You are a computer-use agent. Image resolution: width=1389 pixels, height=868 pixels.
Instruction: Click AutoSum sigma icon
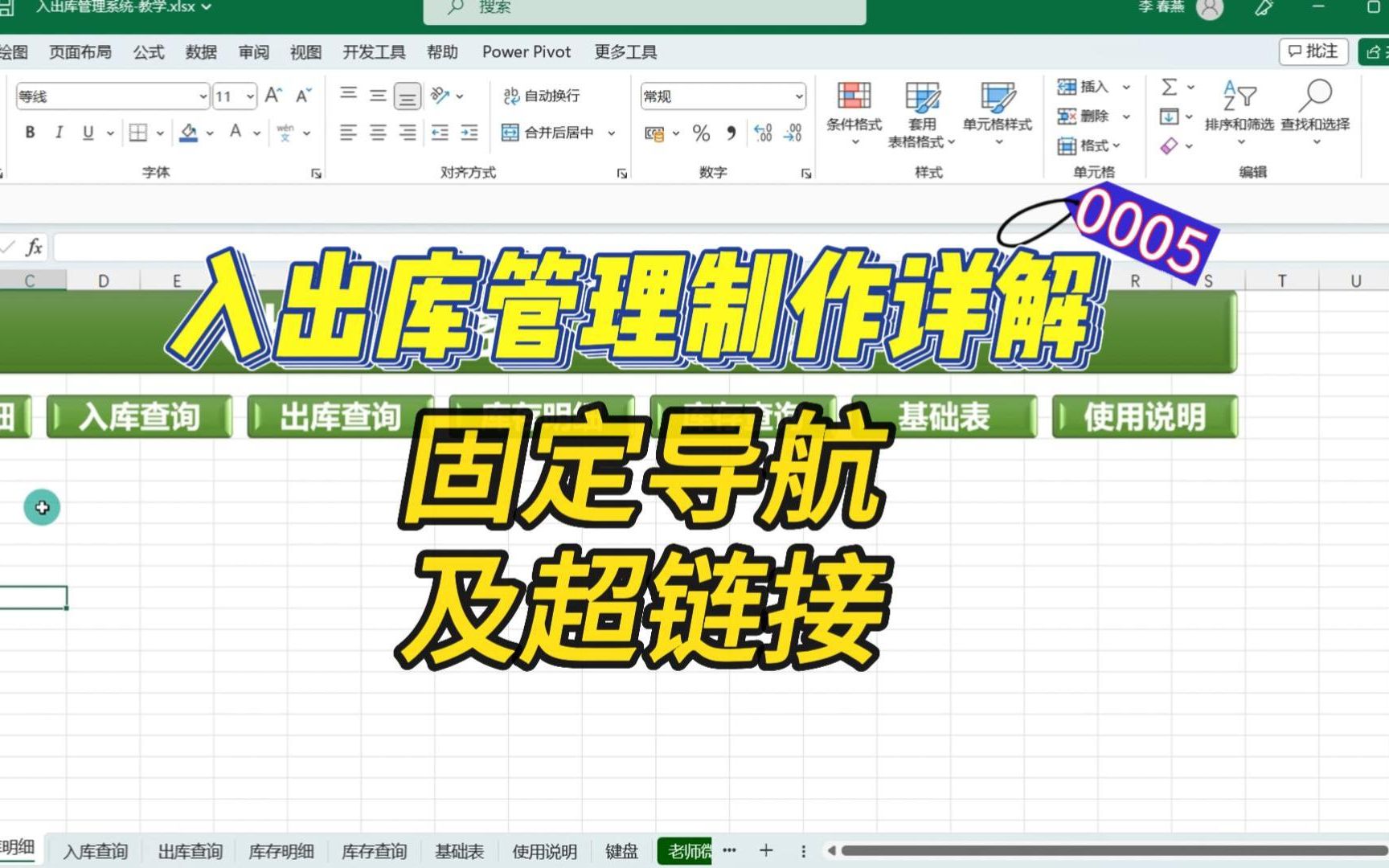[1170, 87]
